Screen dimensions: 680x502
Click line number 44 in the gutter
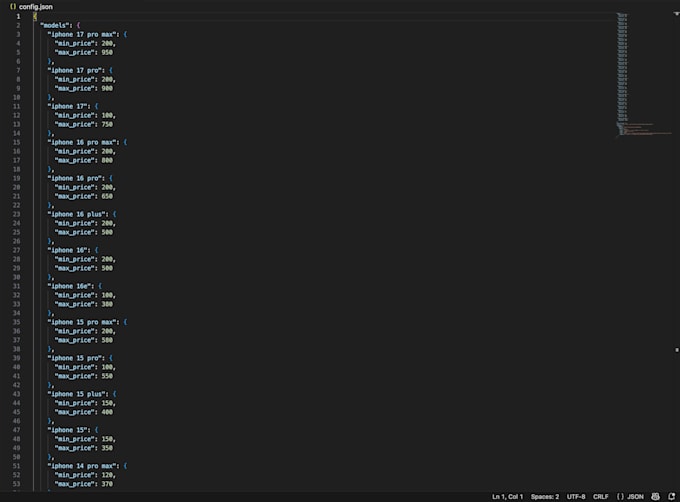point(16,403)
